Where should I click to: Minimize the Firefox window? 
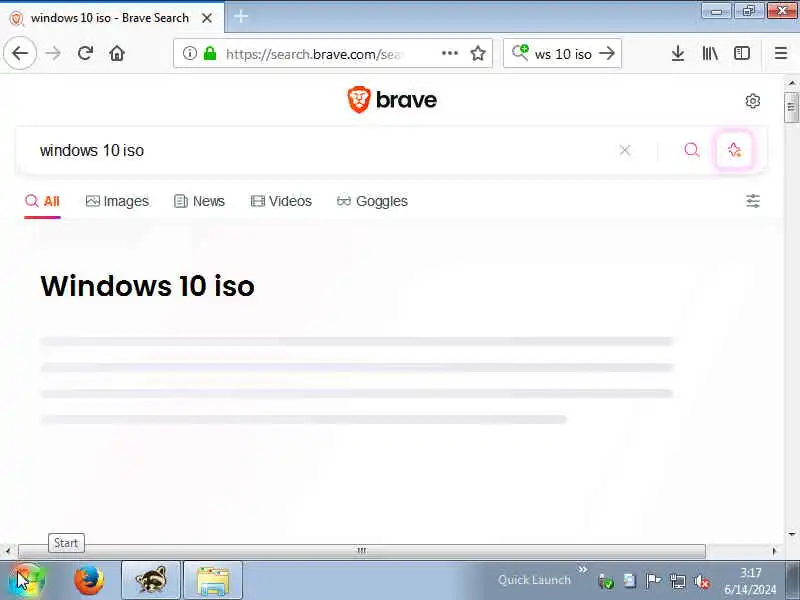tap(716, 11)
